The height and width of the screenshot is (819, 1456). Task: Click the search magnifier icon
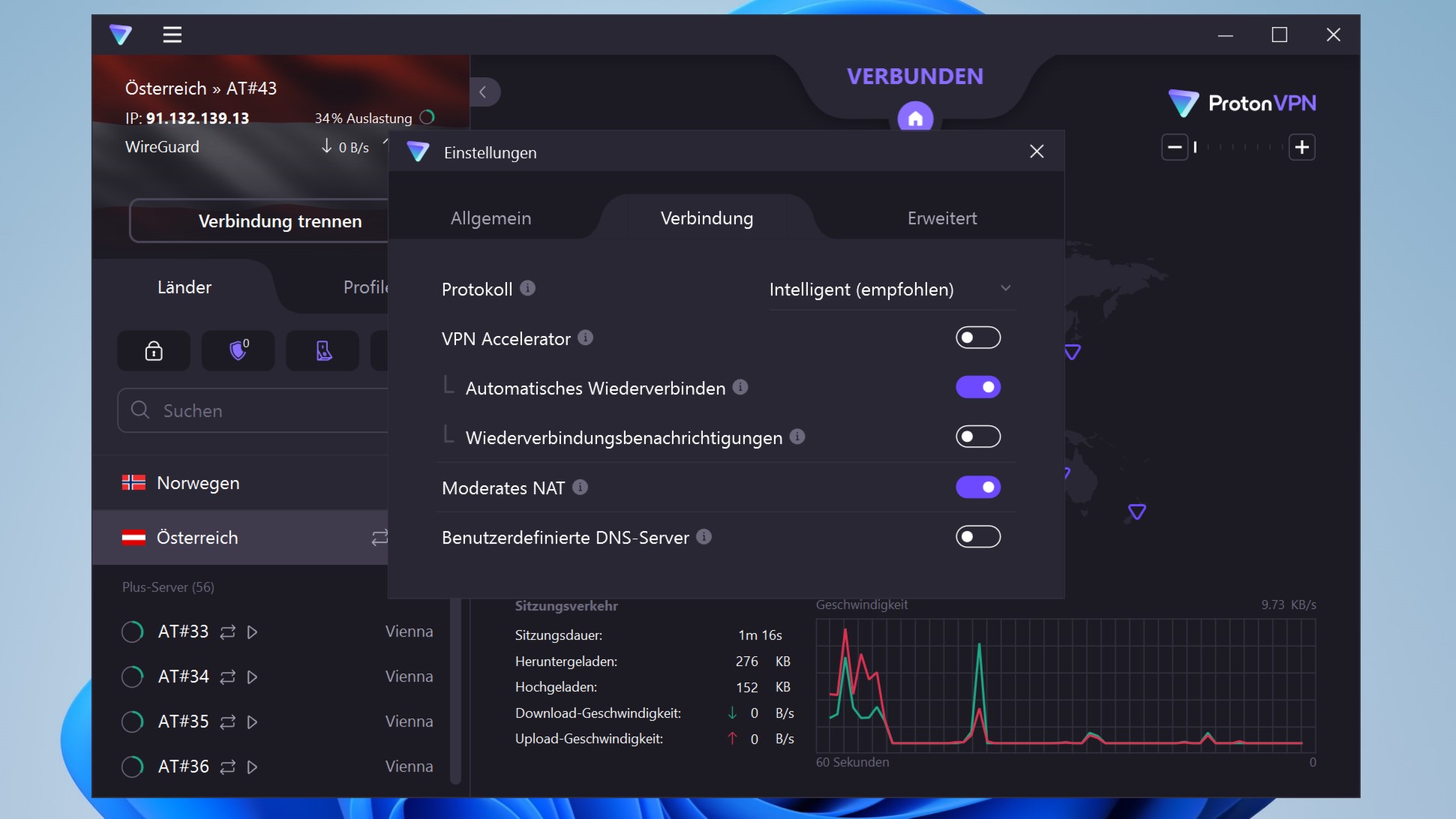tap(140, 409)
